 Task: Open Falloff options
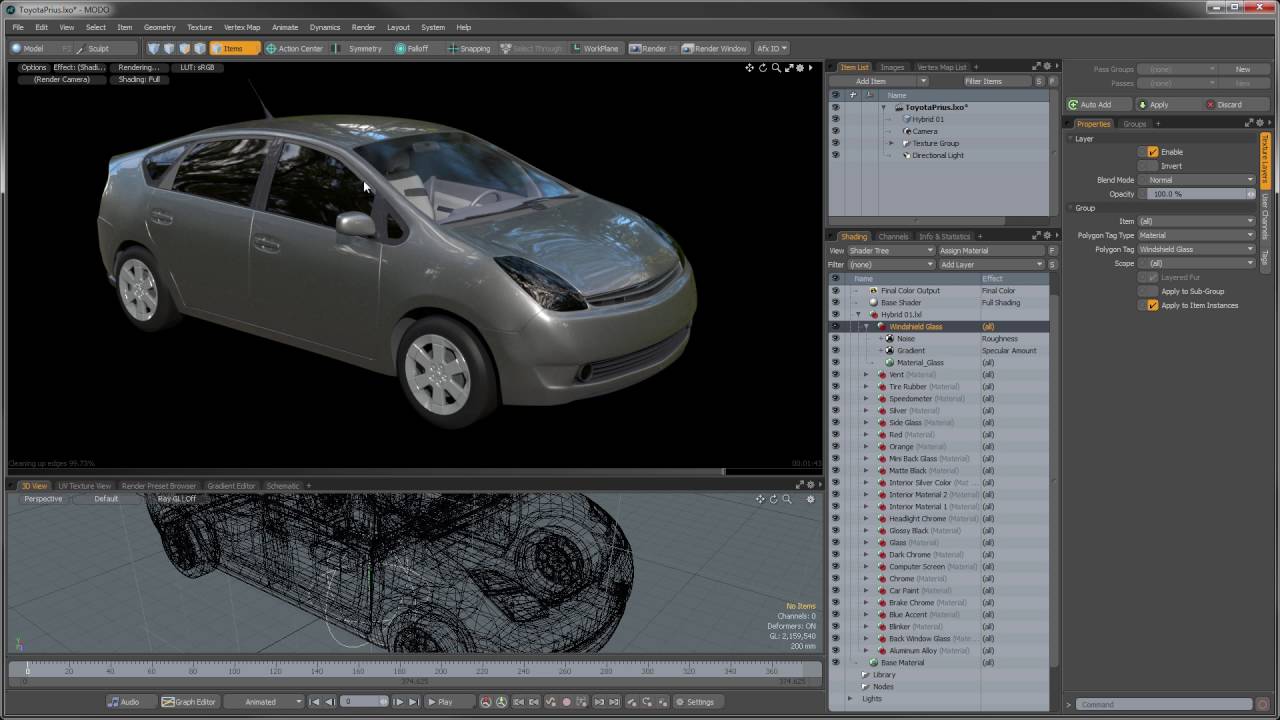(x=412, y=48)
